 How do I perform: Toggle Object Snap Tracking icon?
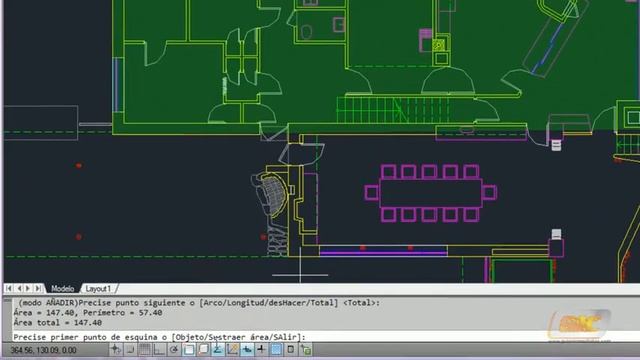click(x=218, y=350)
